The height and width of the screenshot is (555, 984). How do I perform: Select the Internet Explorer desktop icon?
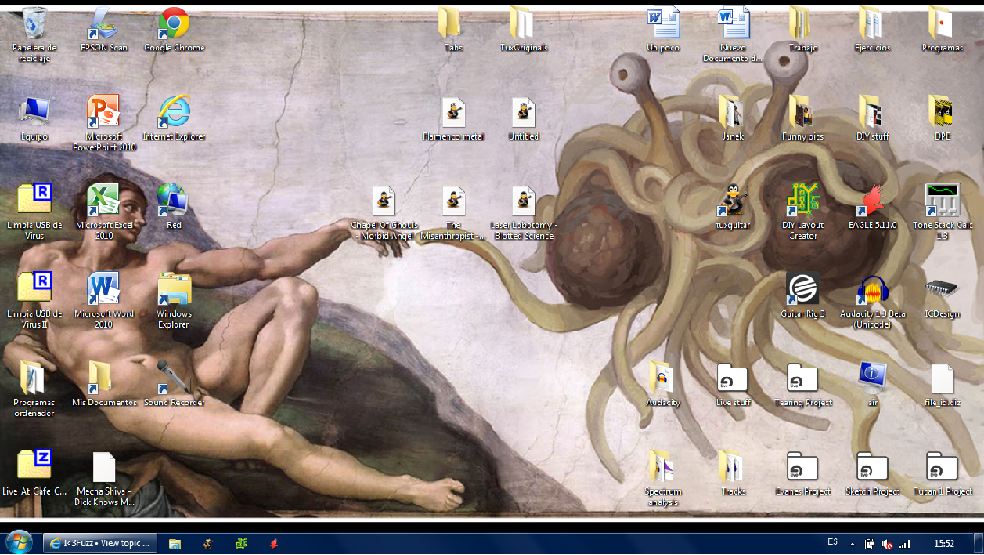(x=174, y=113)
